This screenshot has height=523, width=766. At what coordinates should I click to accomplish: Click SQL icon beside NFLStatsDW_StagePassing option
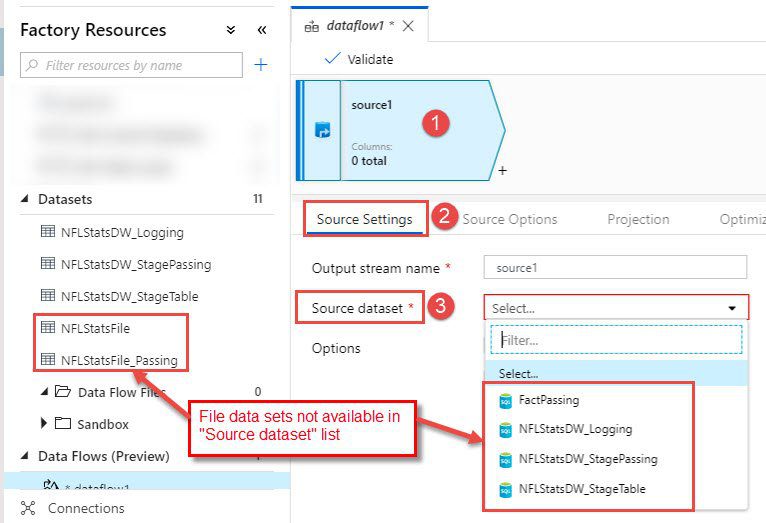pos(506,460)
